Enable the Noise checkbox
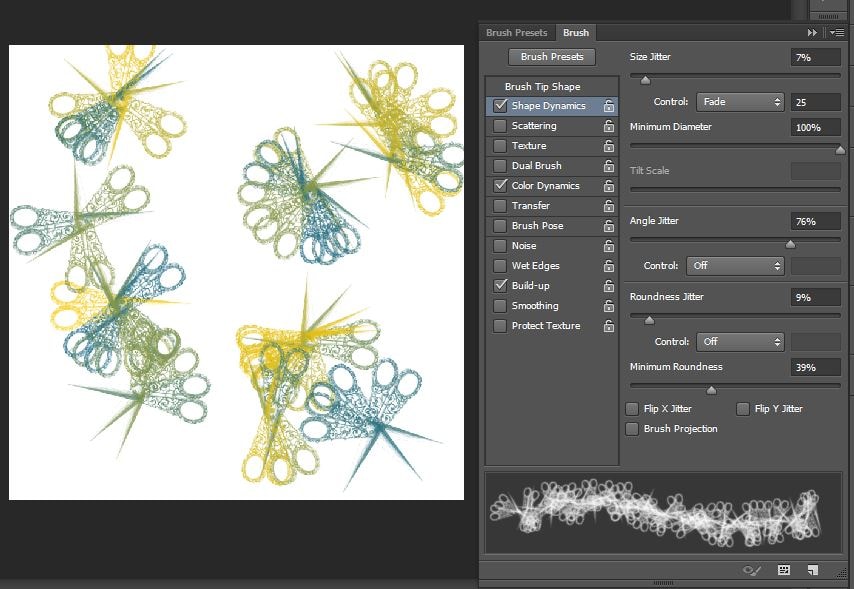The height and width of the screenshot is (589, 854). pyautogui.click(x=500, y=246)
